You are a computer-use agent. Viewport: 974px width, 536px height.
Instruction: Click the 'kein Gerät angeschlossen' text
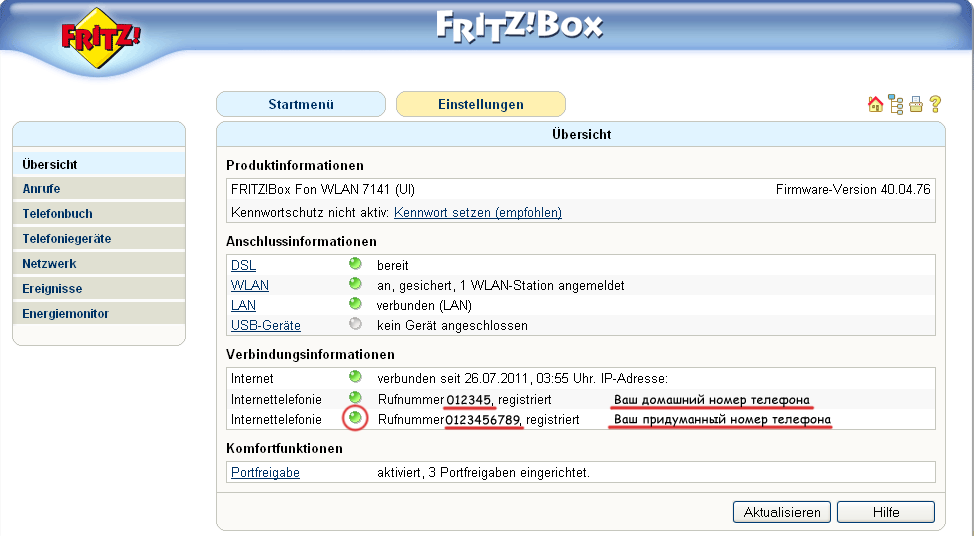point(452,325)
